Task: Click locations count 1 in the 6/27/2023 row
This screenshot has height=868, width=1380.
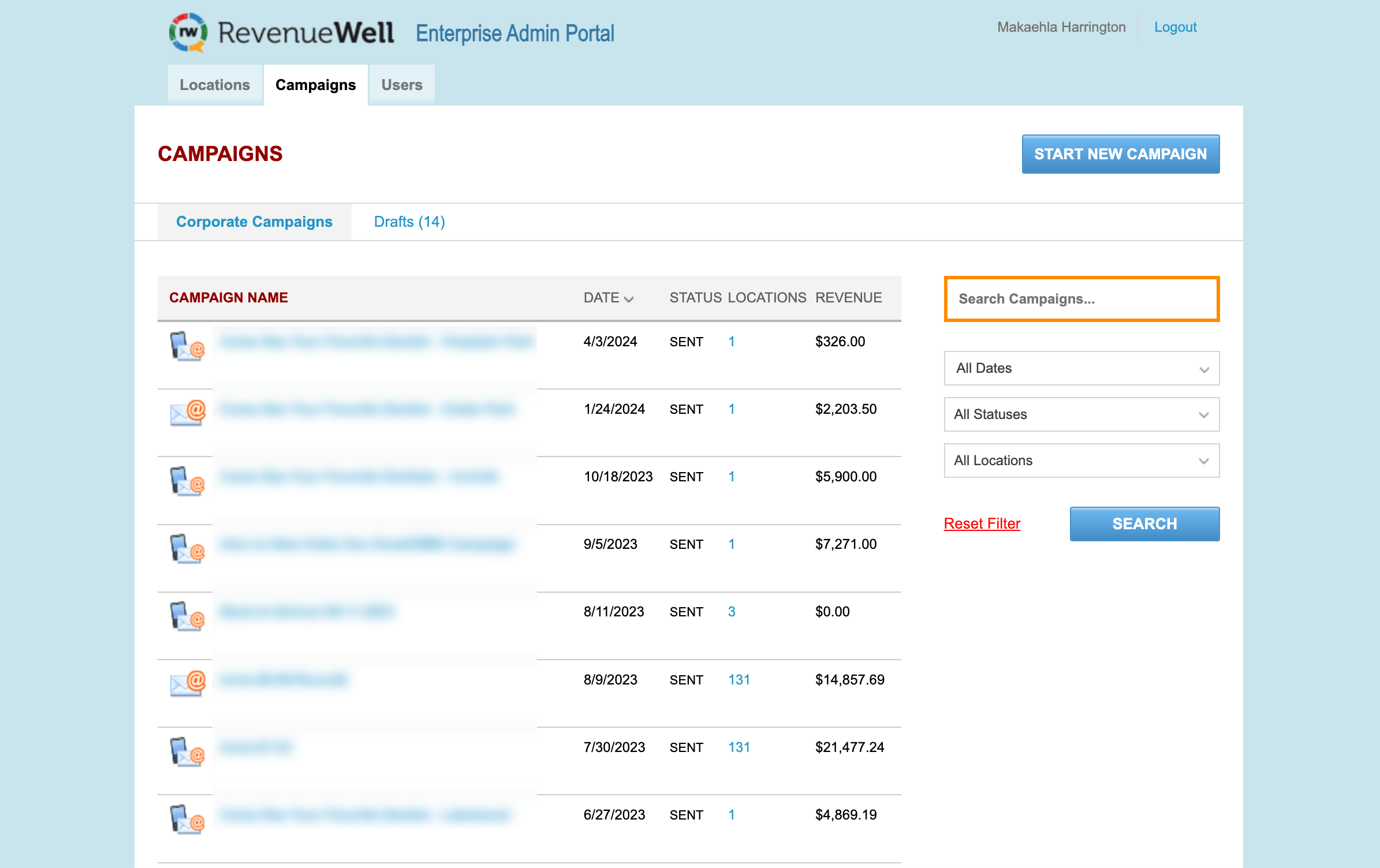Action: pos(732,815)
